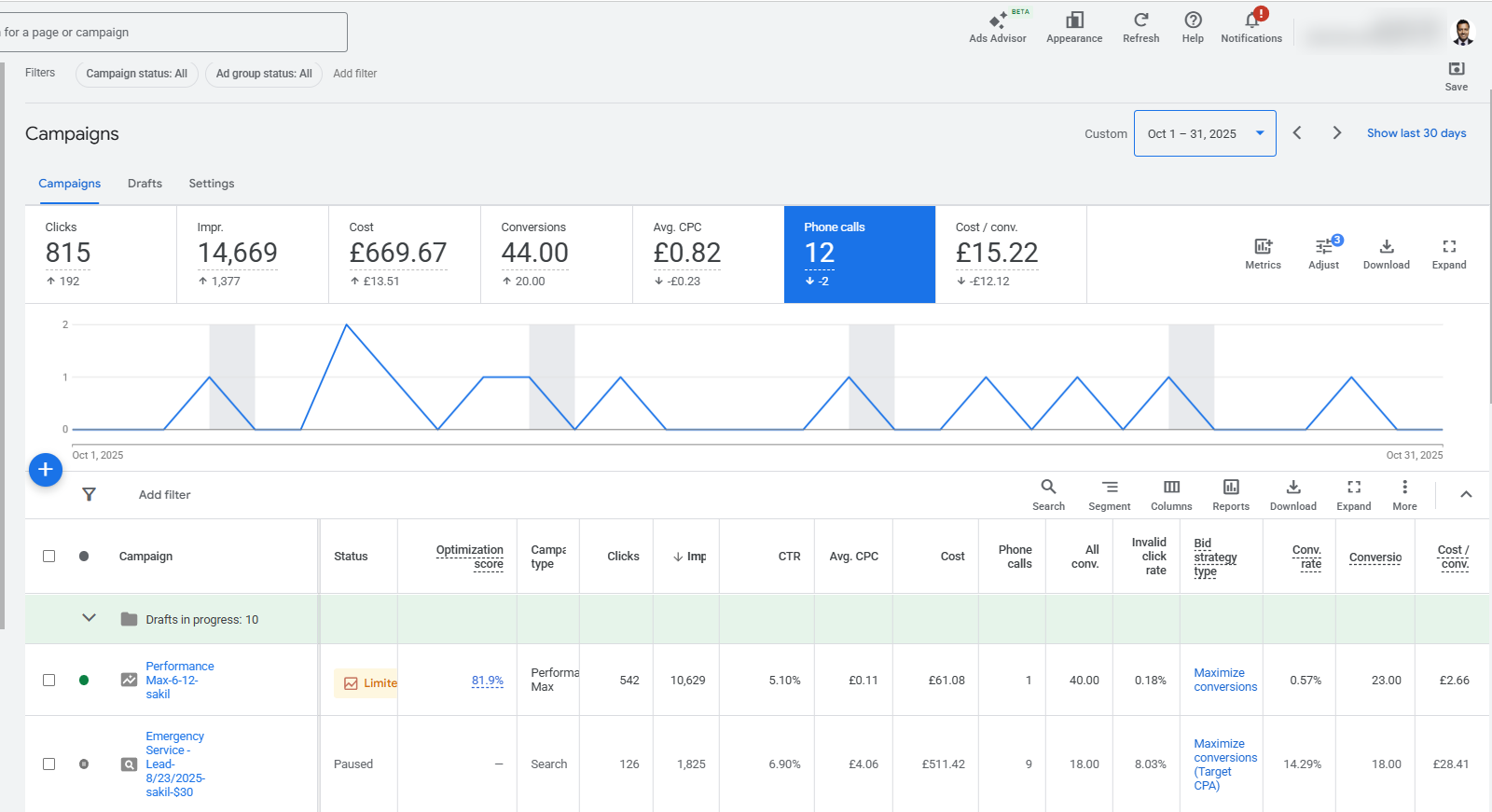The width and height of the screenshot is (1492, 812).
Task: Click search for a page or campaign box
Action: tap(173, 32)
